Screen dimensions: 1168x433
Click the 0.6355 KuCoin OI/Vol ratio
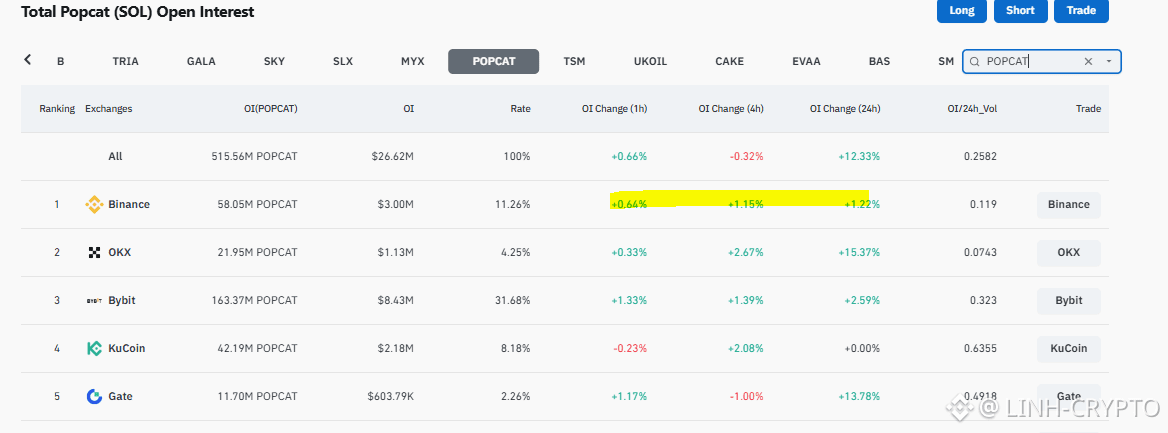point(981,348)
